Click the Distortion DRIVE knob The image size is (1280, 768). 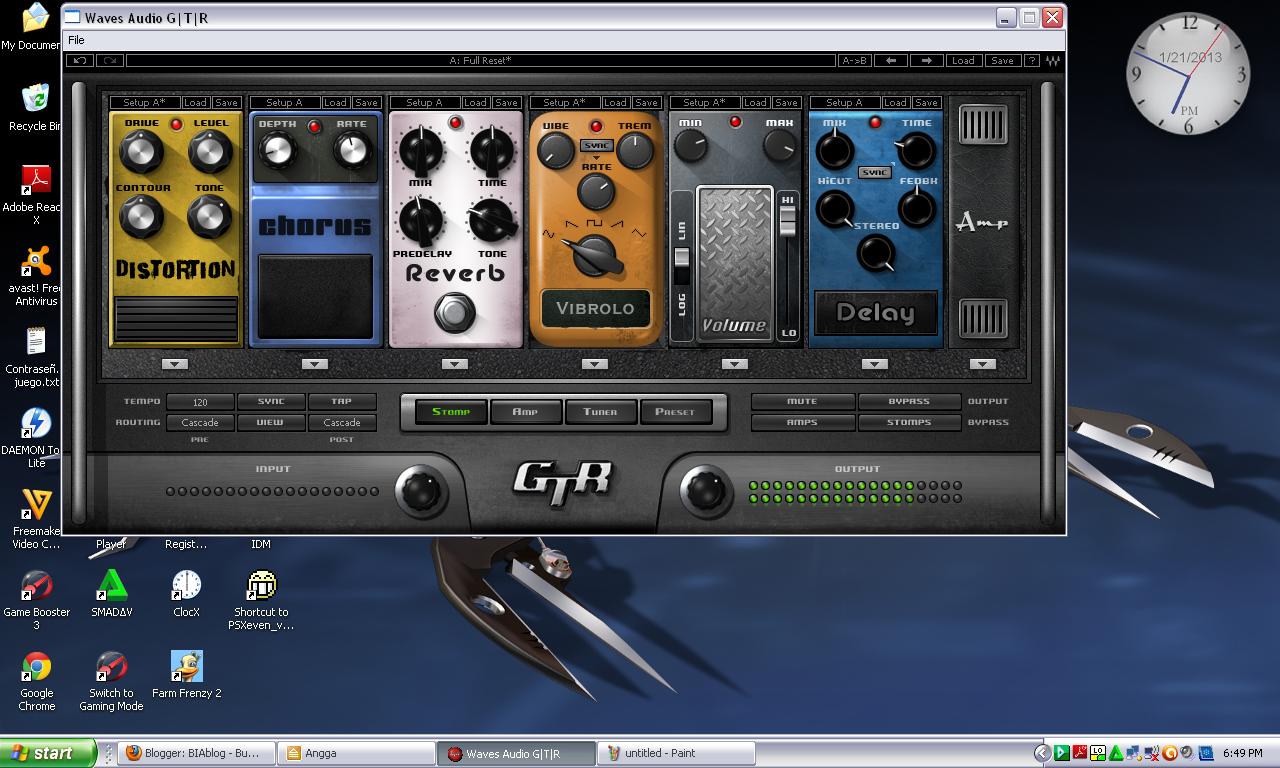coord(141,152)
